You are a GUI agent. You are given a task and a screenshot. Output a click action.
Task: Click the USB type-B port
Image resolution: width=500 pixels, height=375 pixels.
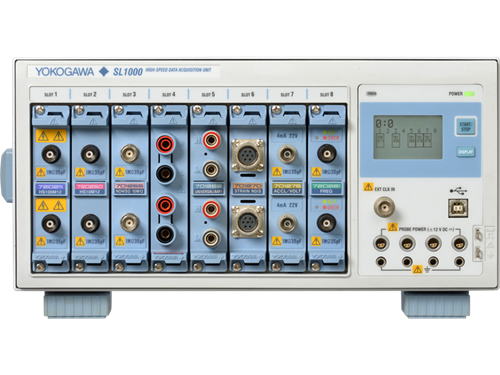(458, 208)
